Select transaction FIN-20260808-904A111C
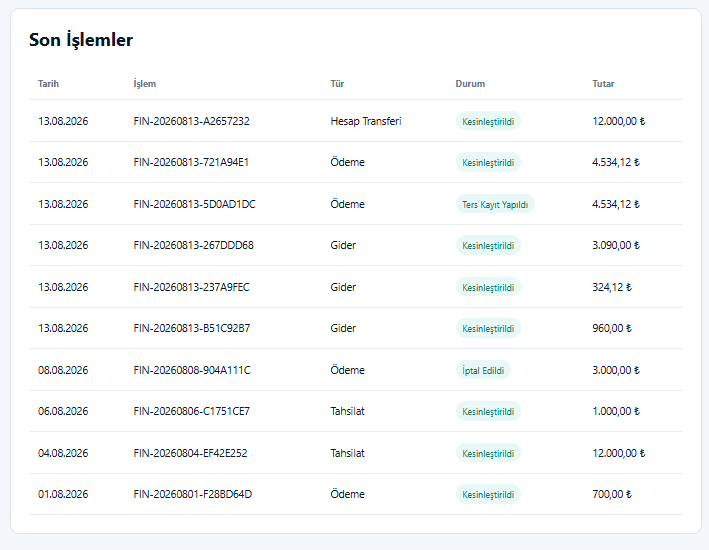This screenshot has height=550, width=709. click(x=192, y=370)
